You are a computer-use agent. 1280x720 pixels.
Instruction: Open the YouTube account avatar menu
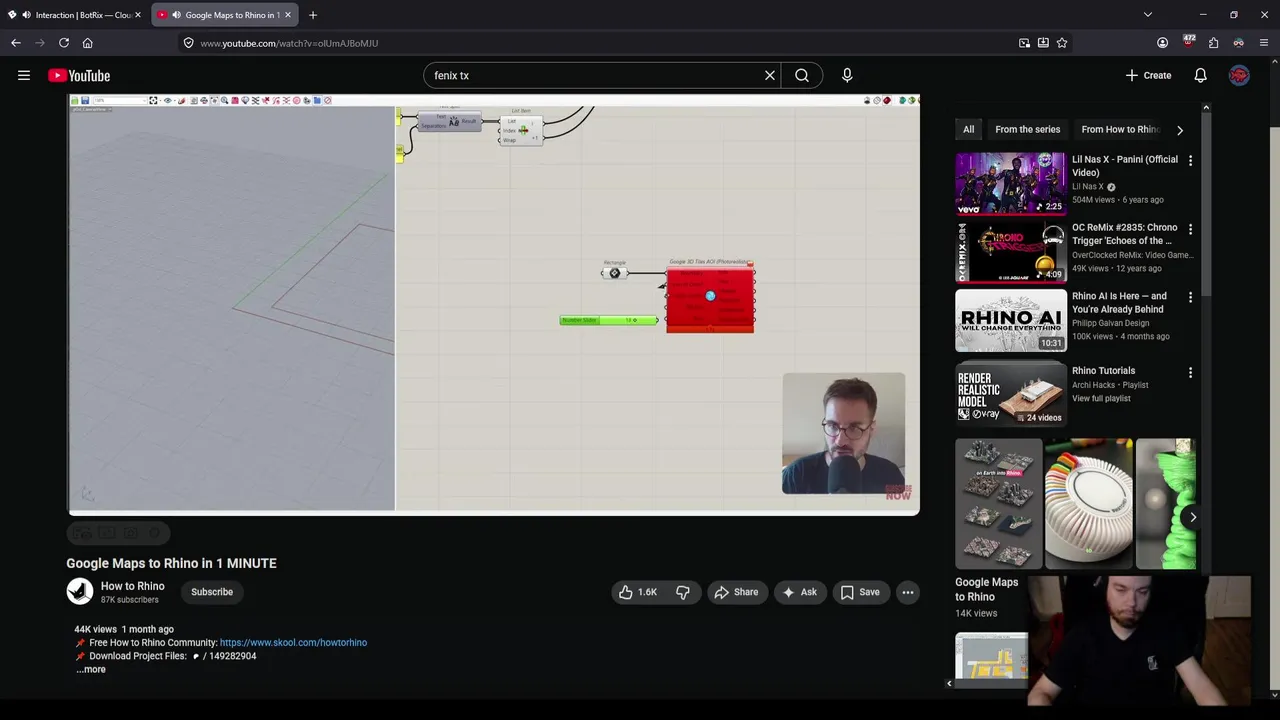point(1239,75)
